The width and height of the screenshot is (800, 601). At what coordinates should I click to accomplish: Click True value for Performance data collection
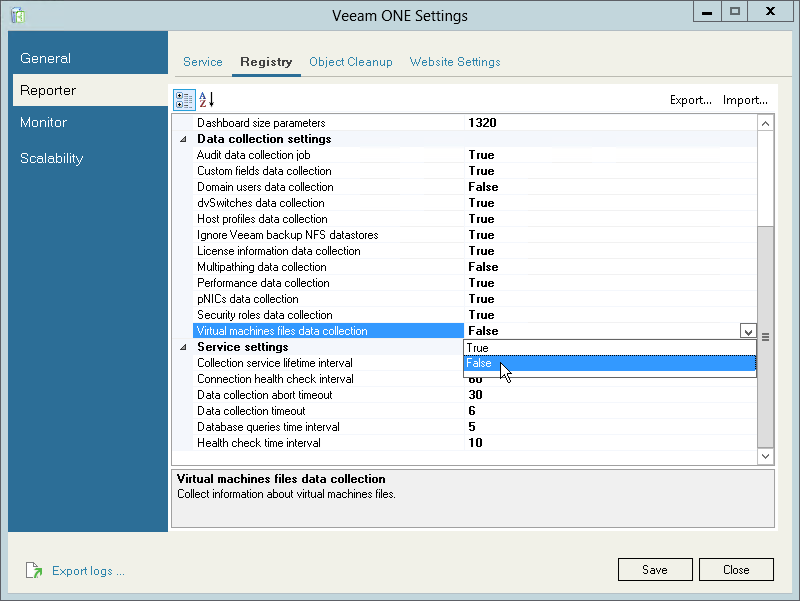(482, 283)
